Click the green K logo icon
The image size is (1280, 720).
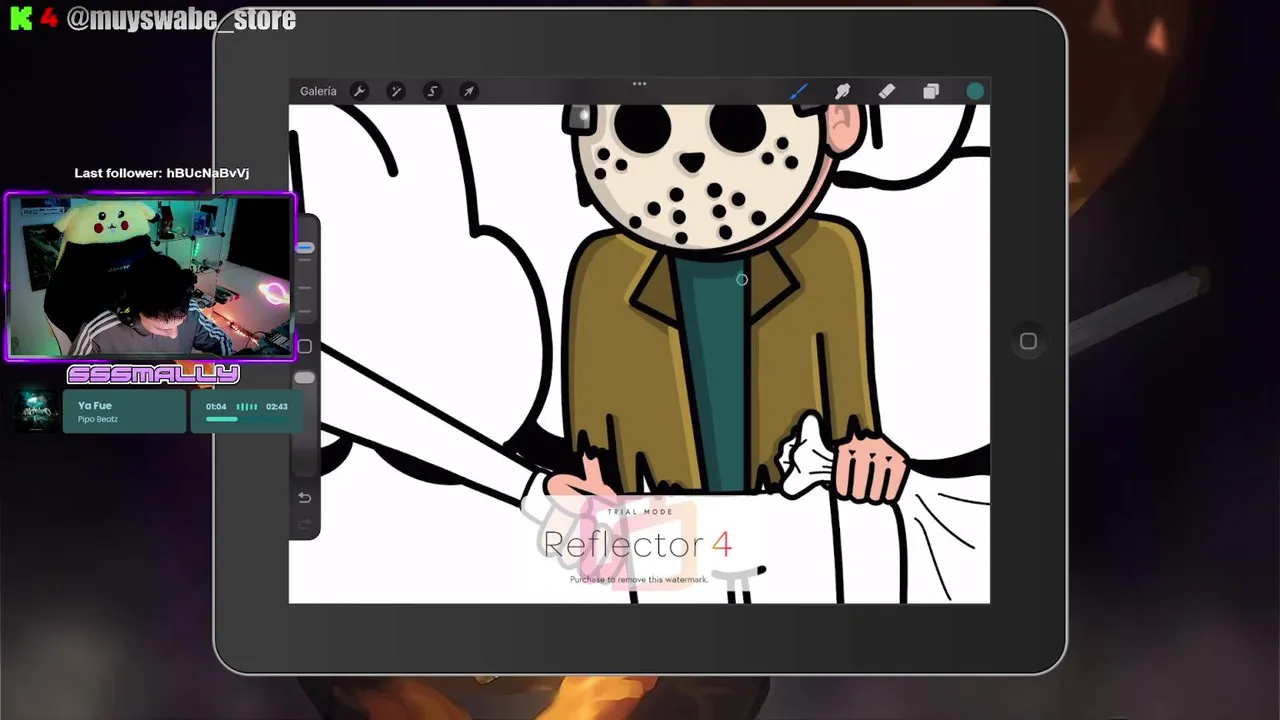[x=21, y=19]
